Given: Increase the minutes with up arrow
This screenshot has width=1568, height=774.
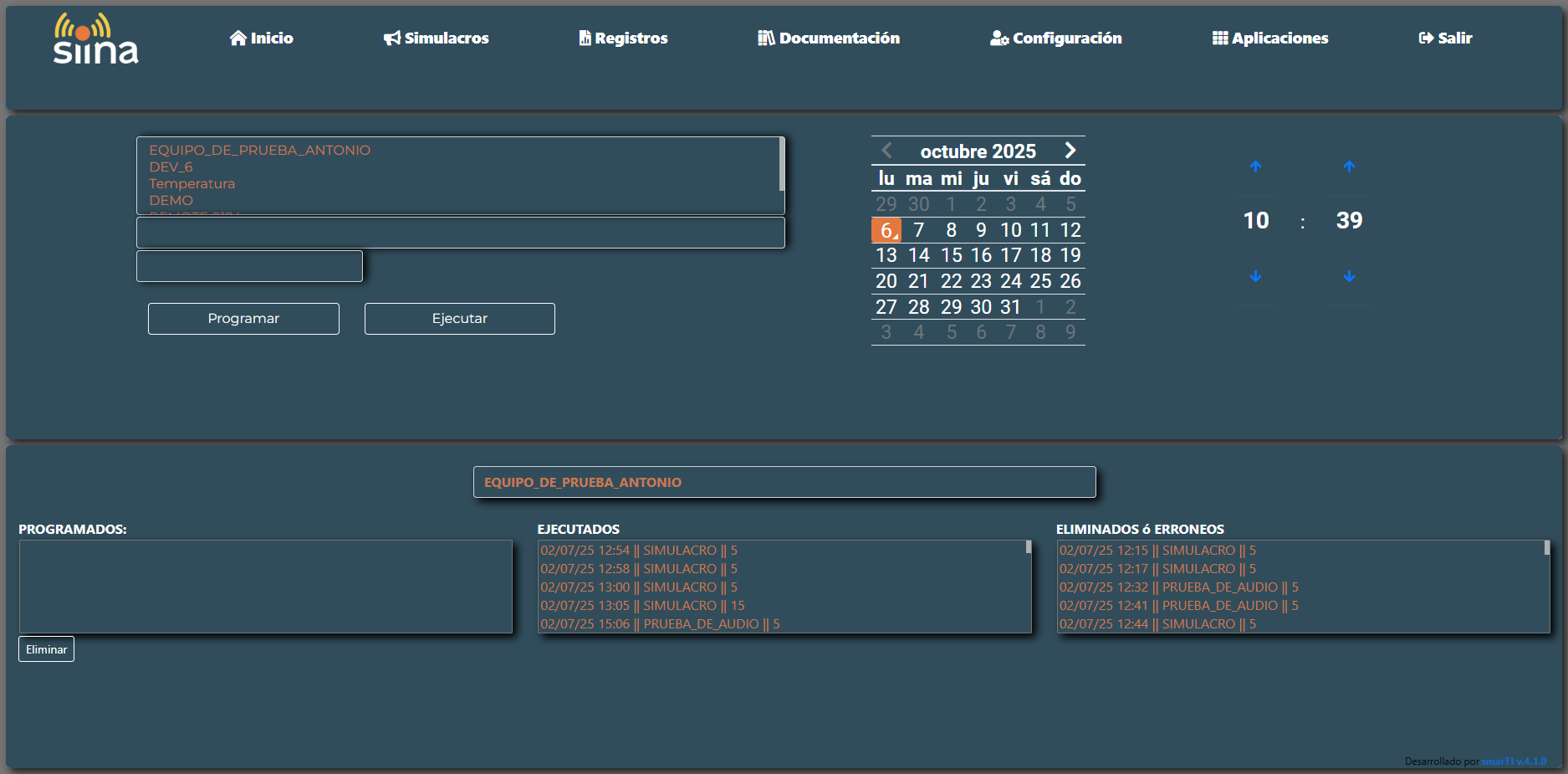Looking at the screenshot, I should (x=1348, y=167).
